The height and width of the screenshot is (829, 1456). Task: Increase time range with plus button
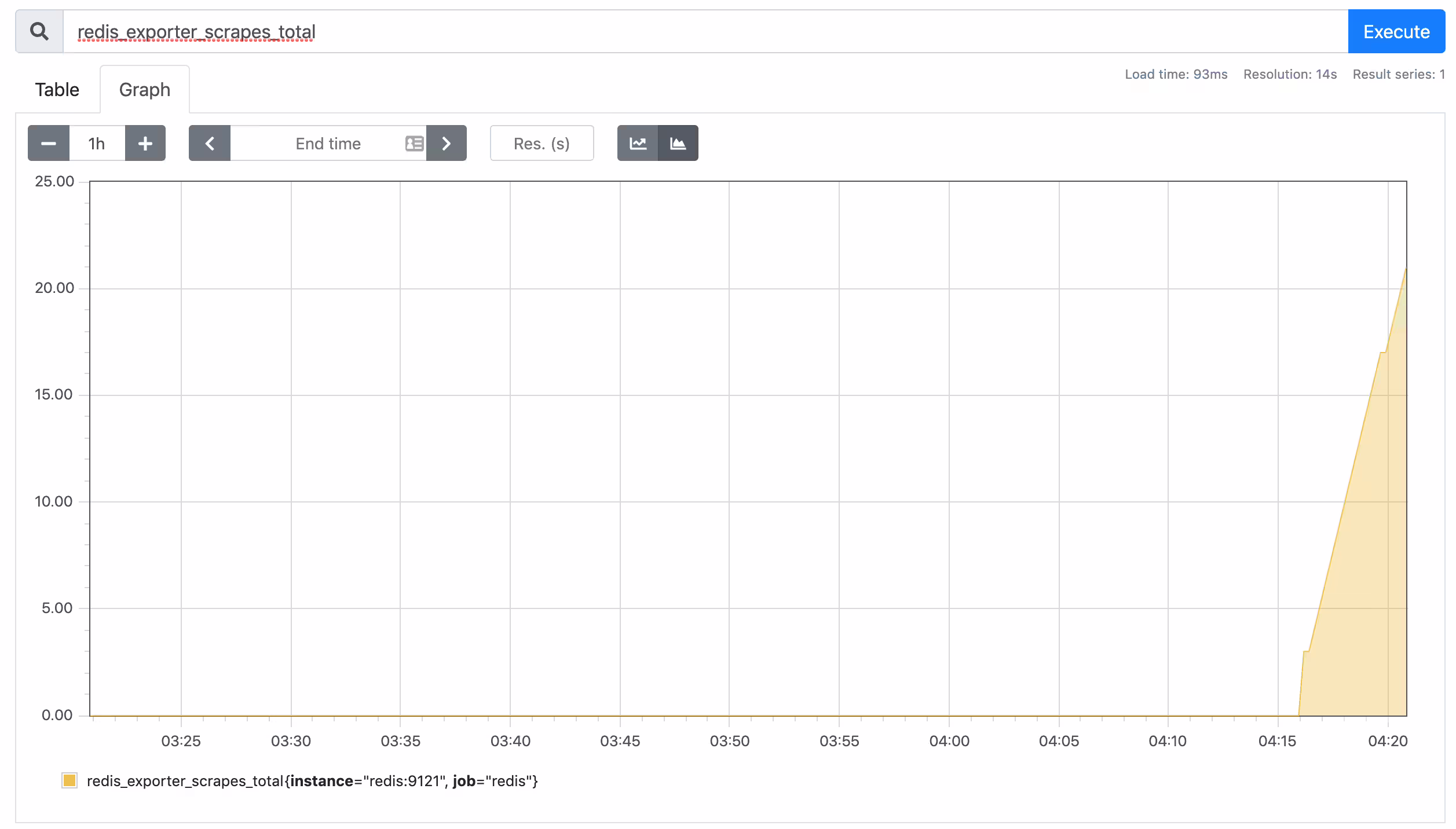click(x=145, y=143)
